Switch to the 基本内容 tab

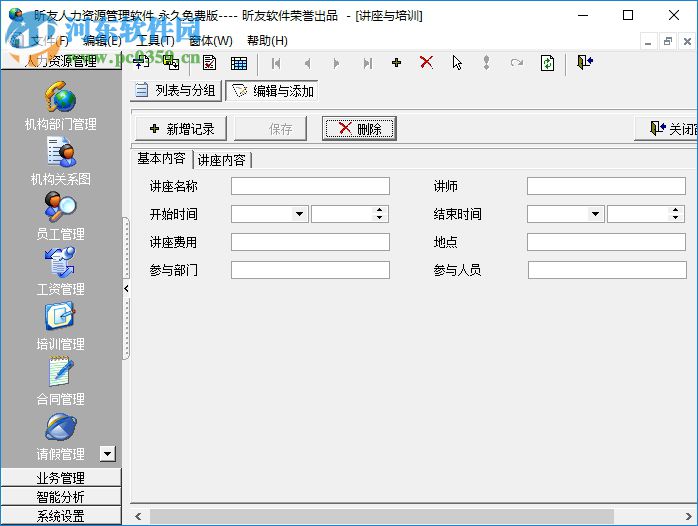(161, 159)
